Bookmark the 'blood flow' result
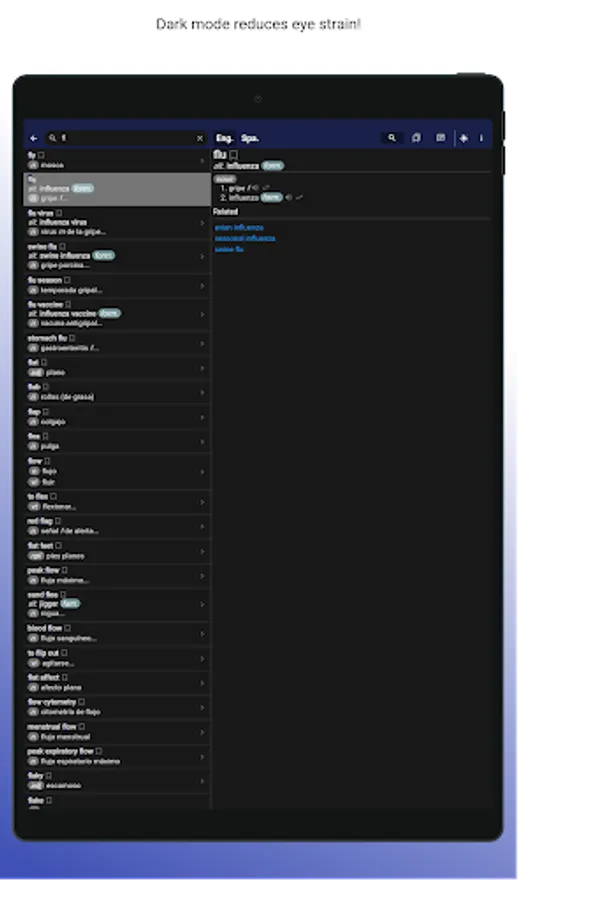 click(67, 628)
